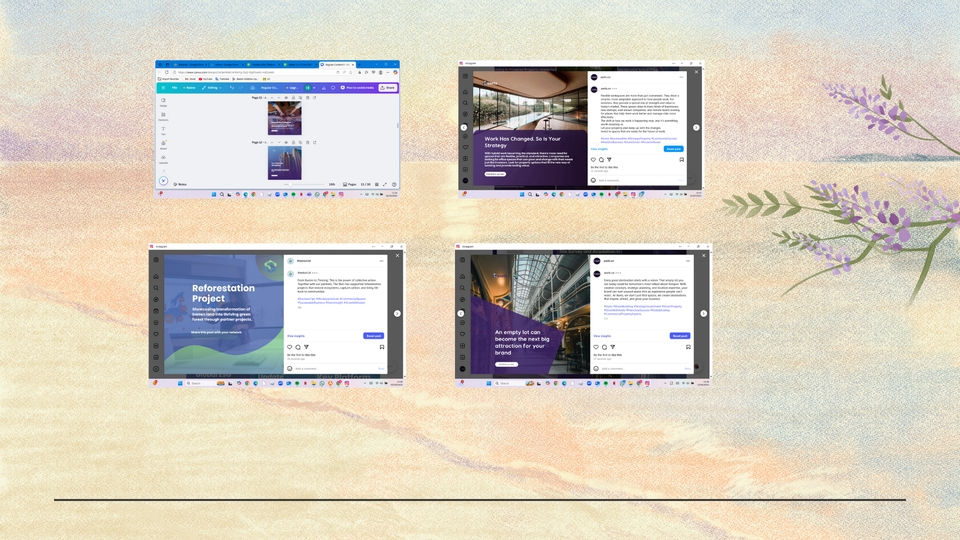This screenshot has height=540, width=960.
Task: Open the Uploads panel in Canva sidebar
Action: point(164,159)
